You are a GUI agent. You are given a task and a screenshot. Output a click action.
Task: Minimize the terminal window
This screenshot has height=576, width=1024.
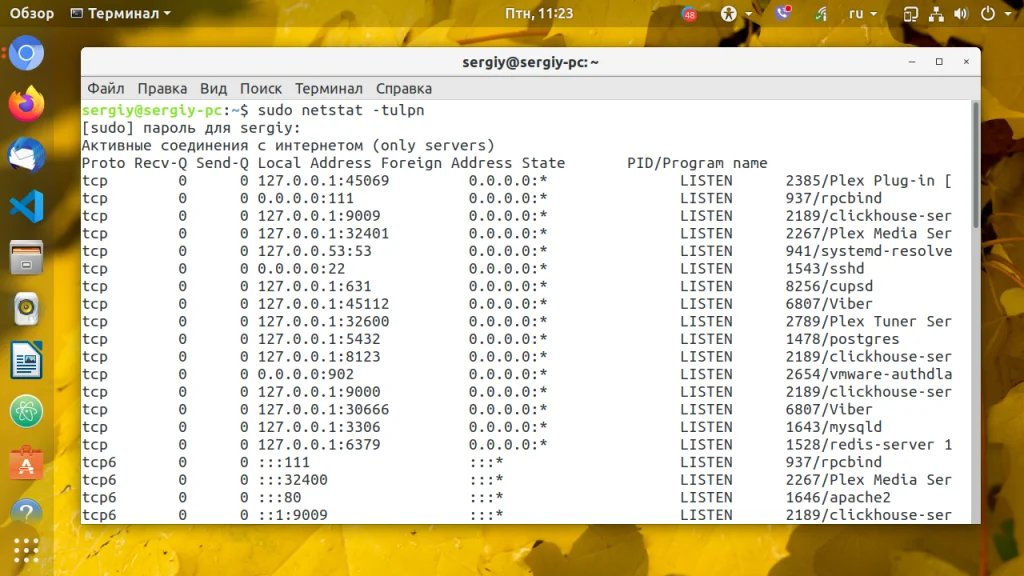pos(912,61)
